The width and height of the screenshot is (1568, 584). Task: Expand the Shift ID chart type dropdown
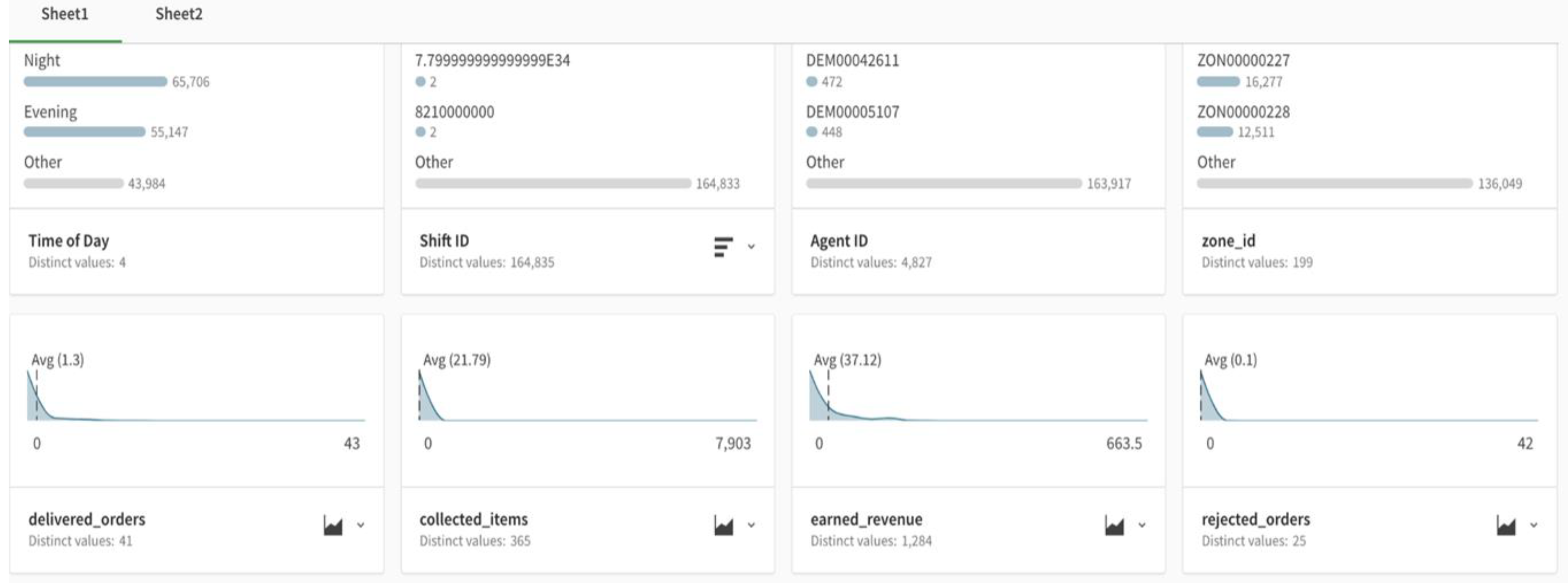[751, 246]
